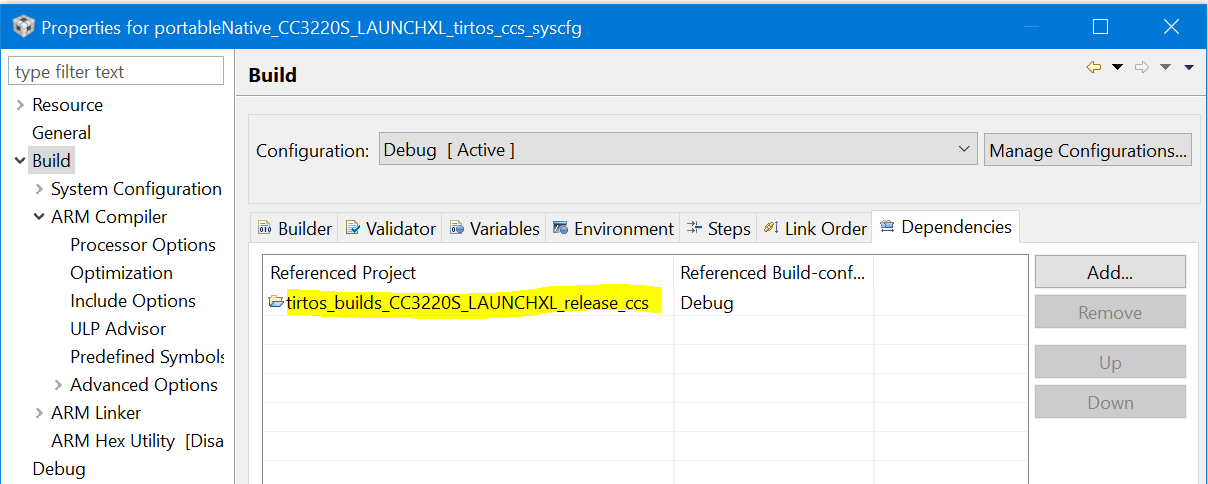1208x484 pixels.
Task: Expand the ARM Linker node
Action: pos(39,413)
